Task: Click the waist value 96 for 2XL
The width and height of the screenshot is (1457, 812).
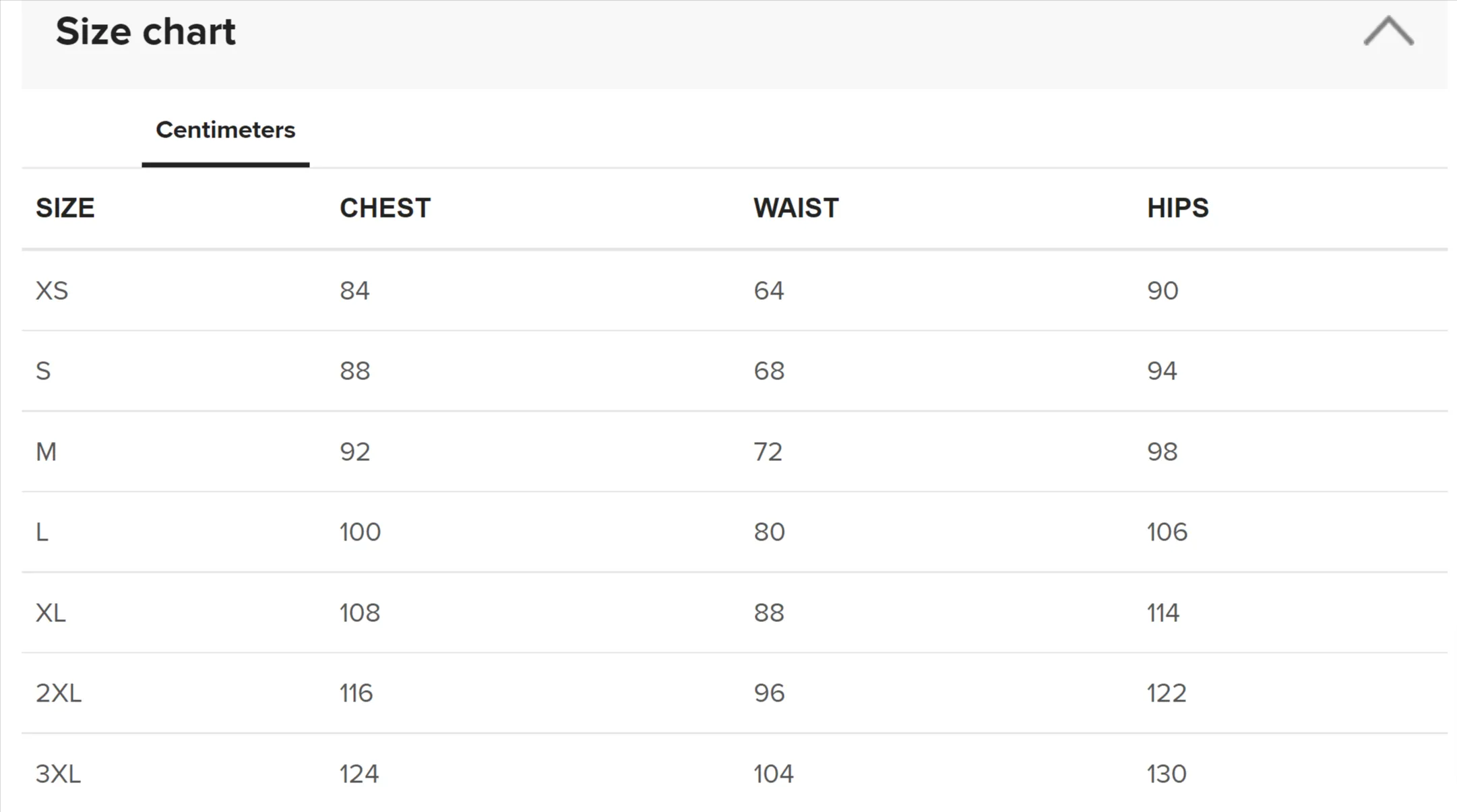Action: [769, 693]
